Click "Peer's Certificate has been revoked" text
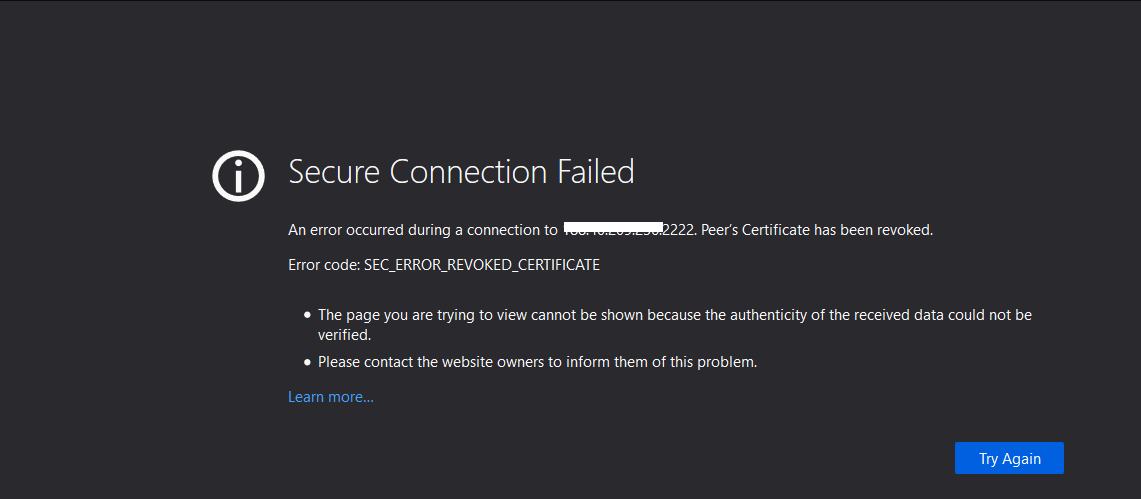This screenshot has height=499, width=1141. pos(817,230)
